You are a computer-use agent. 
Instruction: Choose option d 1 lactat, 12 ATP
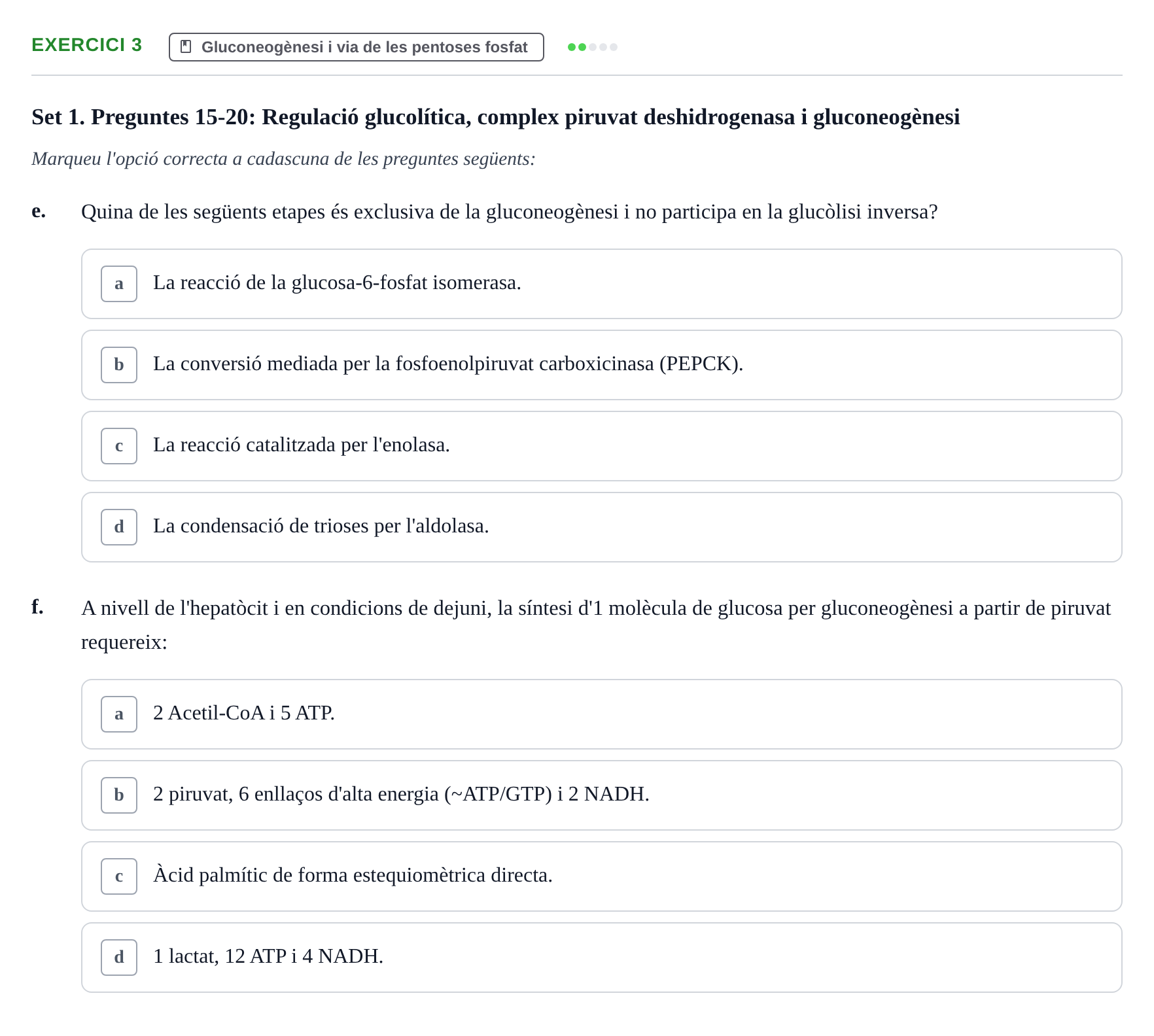pyautogui.click(x=601, y=958)
